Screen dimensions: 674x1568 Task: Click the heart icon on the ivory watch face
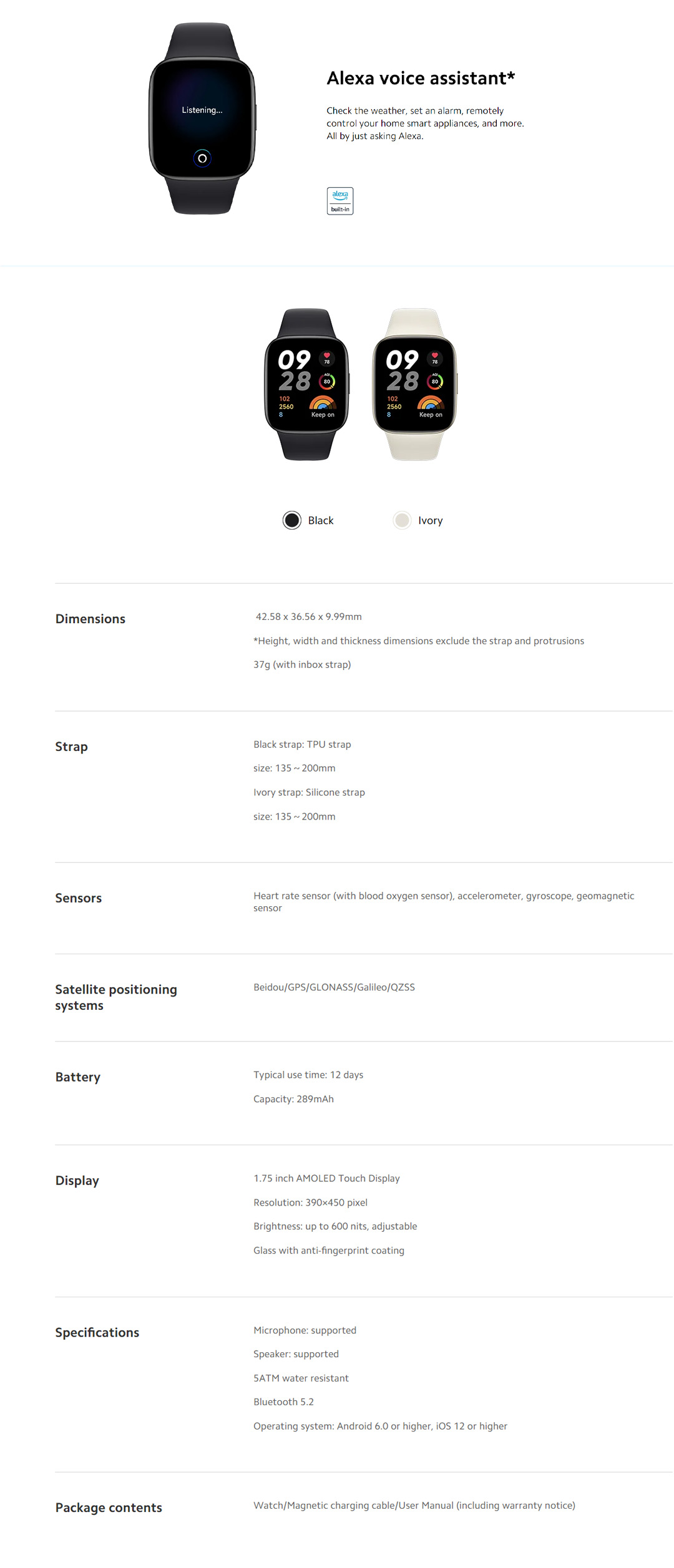coord(435,356)
